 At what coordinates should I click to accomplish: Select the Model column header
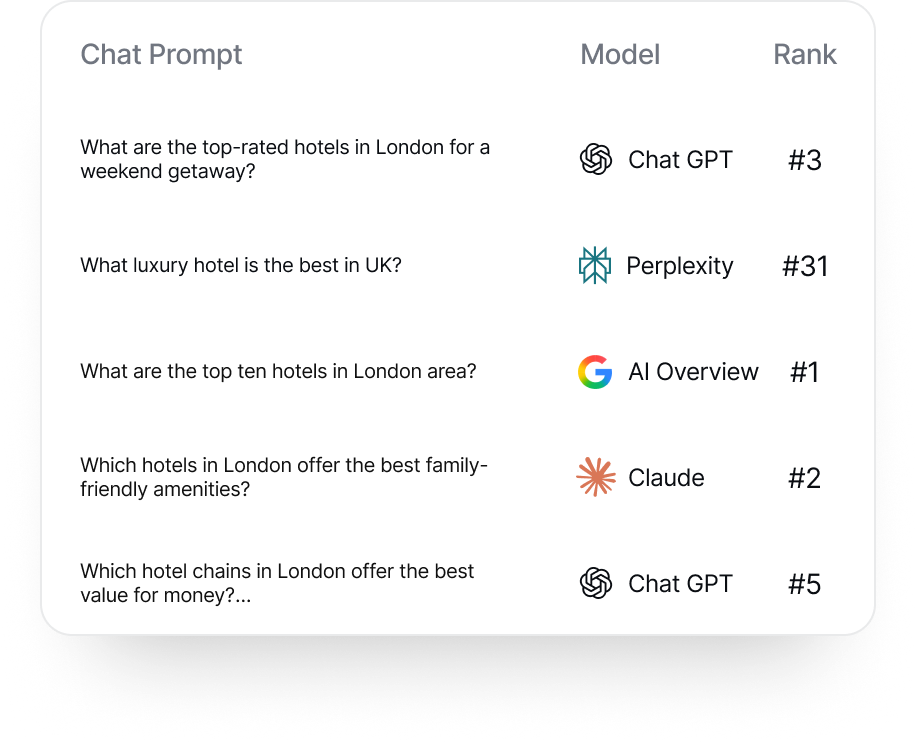click(620, 54)
